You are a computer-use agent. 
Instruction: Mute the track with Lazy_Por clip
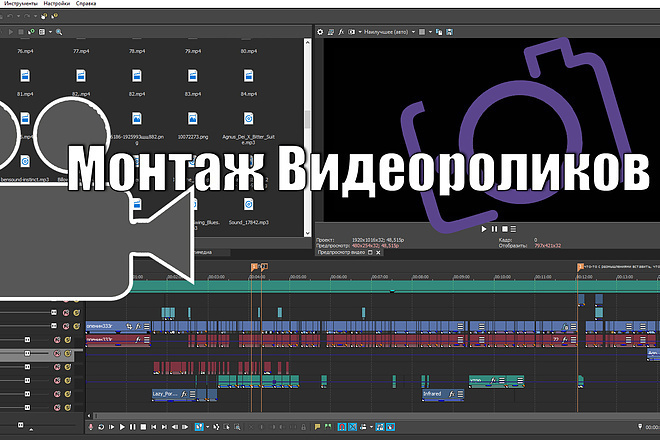tap(57, 394)
